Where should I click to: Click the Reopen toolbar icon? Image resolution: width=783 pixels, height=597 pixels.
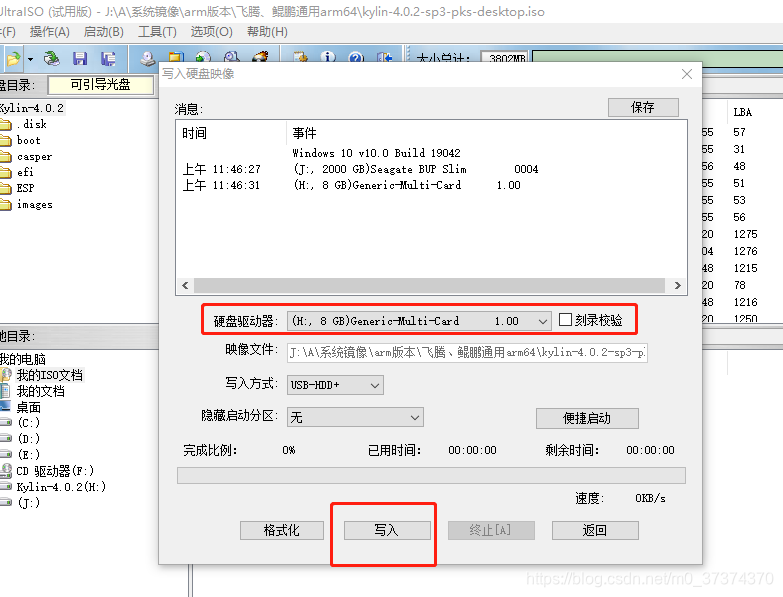52,58
